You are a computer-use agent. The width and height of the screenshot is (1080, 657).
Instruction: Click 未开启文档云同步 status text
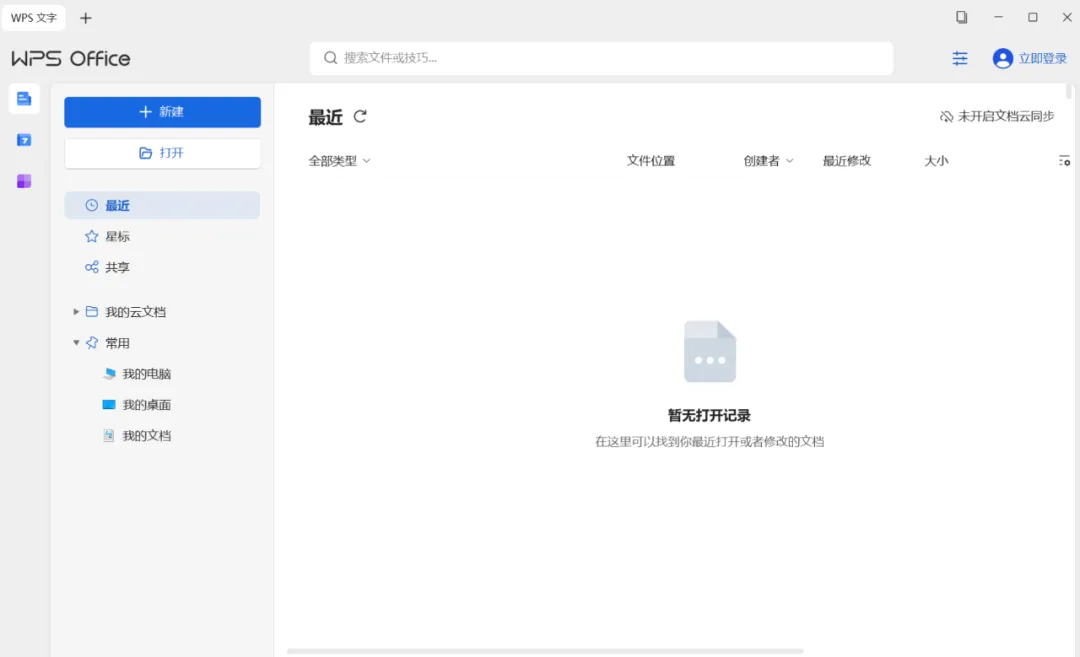tap(1006, 116)
